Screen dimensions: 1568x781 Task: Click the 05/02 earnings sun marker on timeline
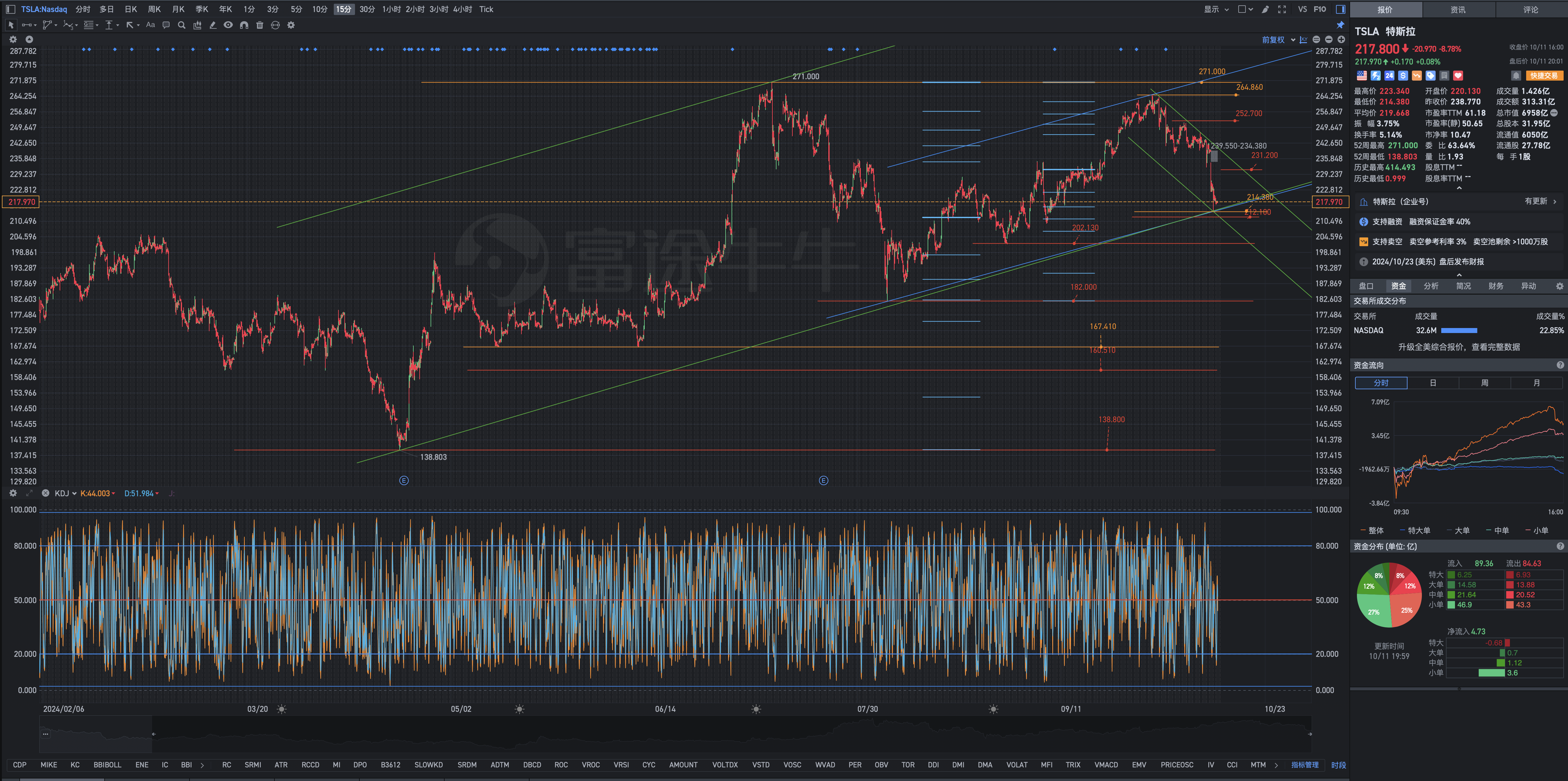[519, 709]
